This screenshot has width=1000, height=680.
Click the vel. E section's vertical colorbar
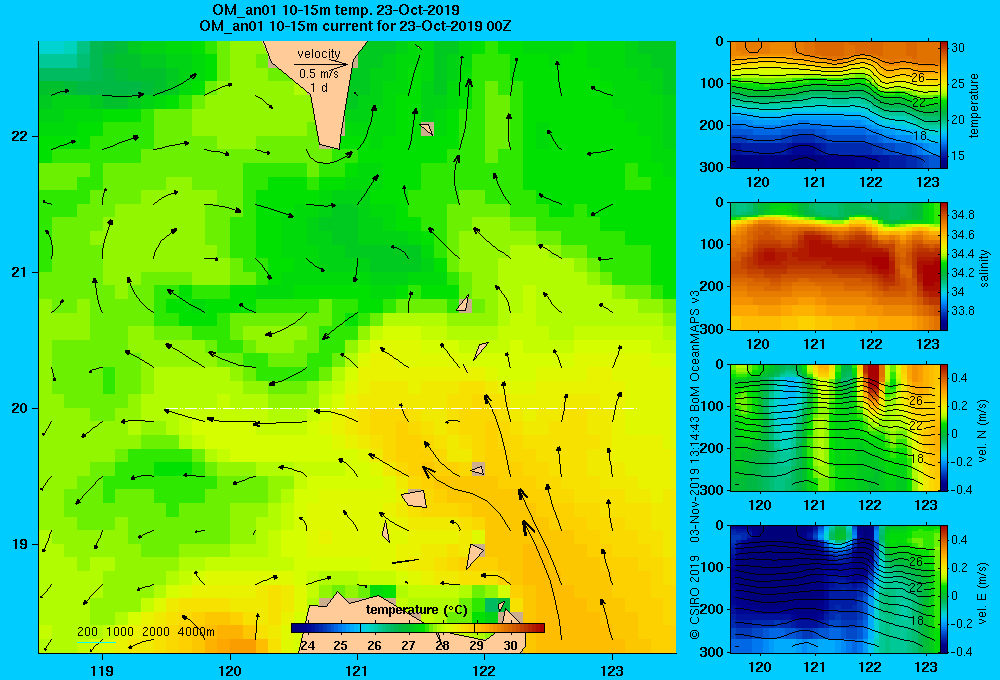(944, 588)
